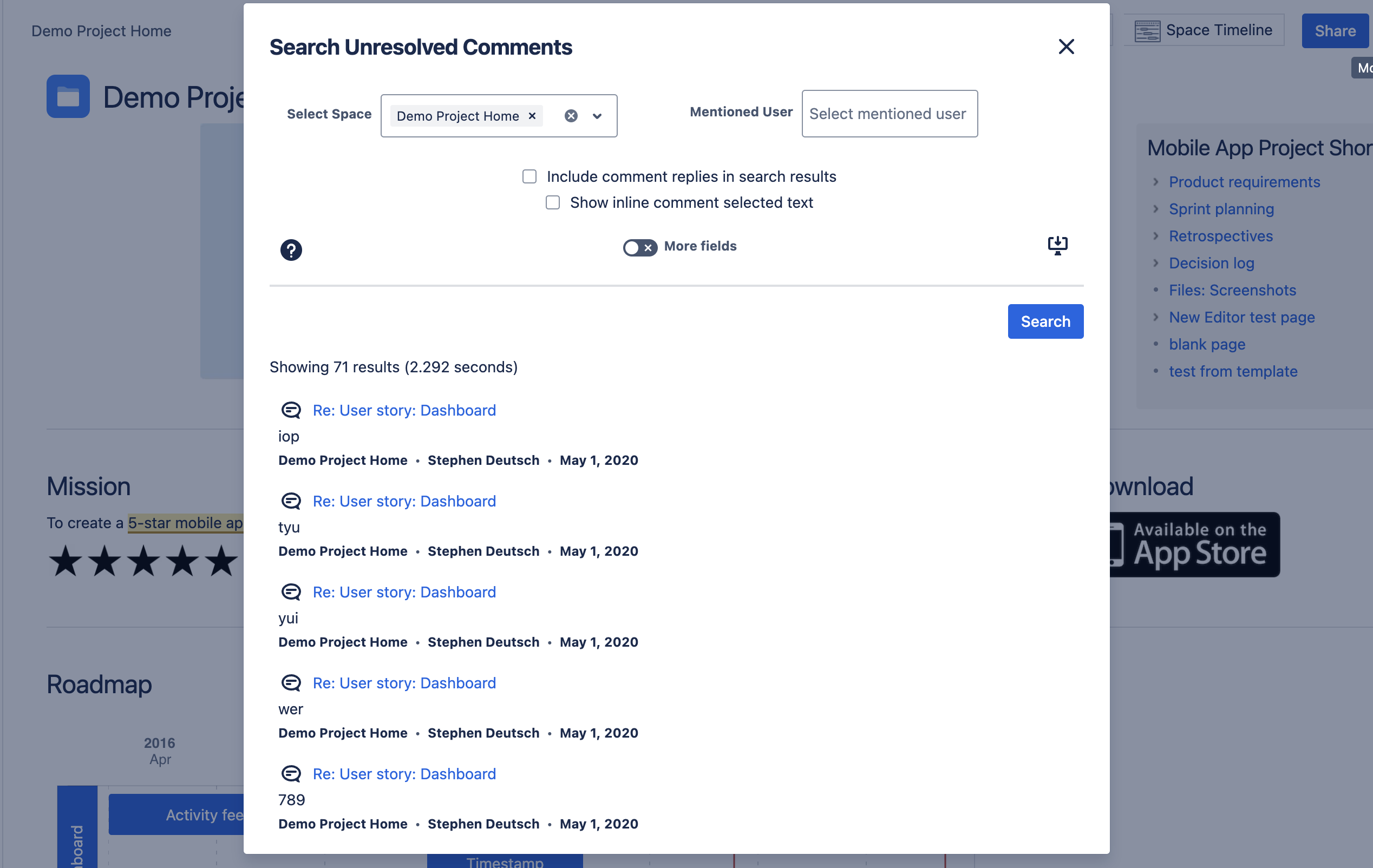Enable Include comment replies in search results
1373x868 pixels.
pyautogui.click(x=529, y=176)
